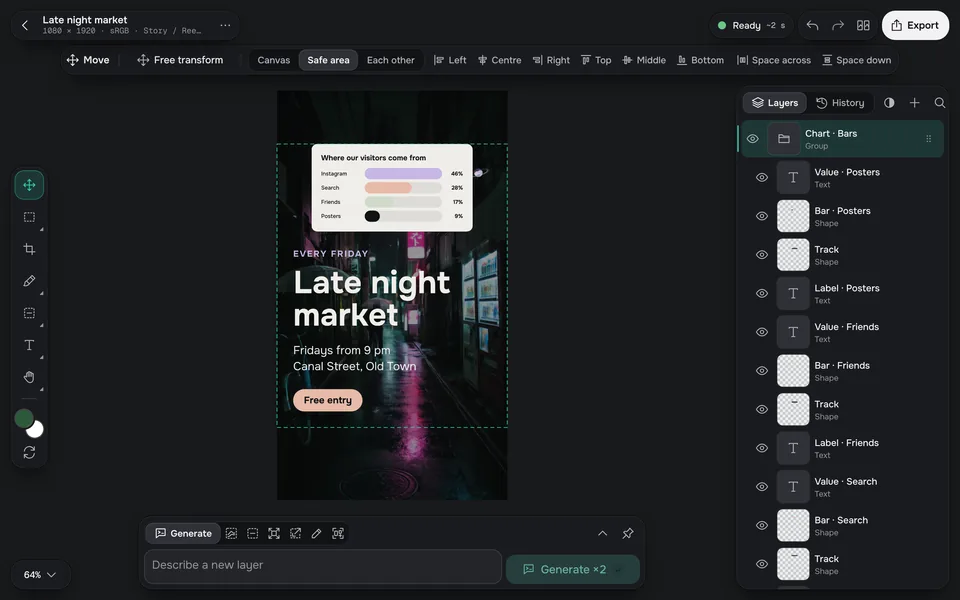Screen dimensions: 960x600
Task: Collapse the generate panel with chevron
Action: tap(602, 533)
